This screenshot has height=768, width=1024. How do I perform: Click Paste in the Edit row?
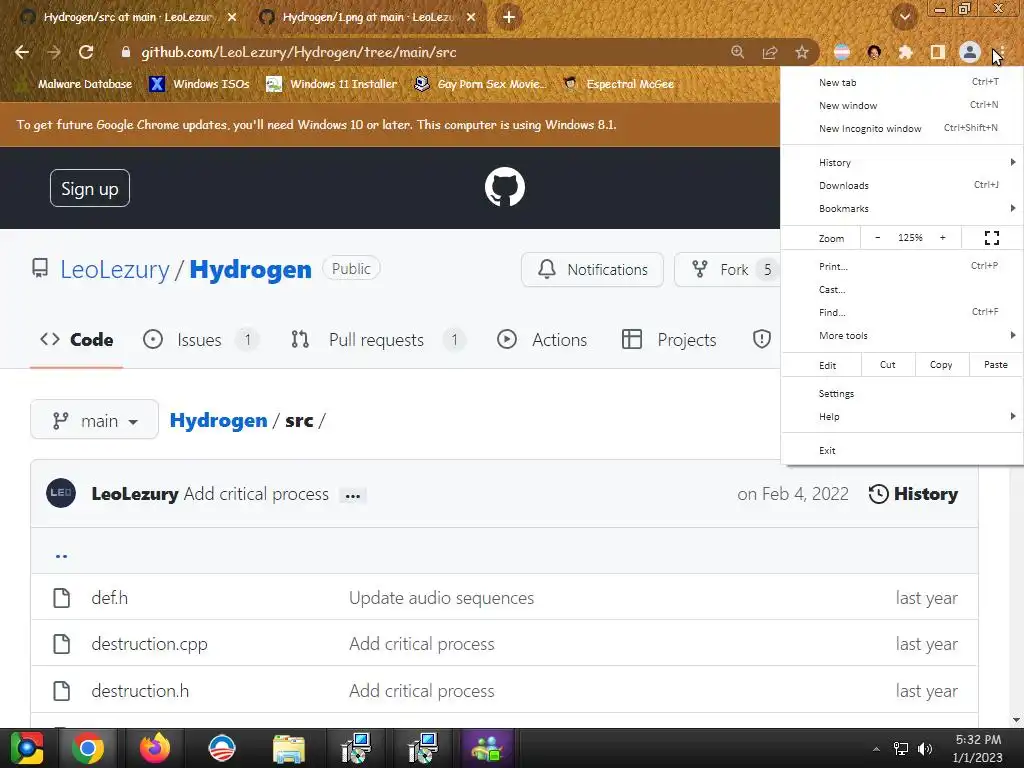point(995,365)
